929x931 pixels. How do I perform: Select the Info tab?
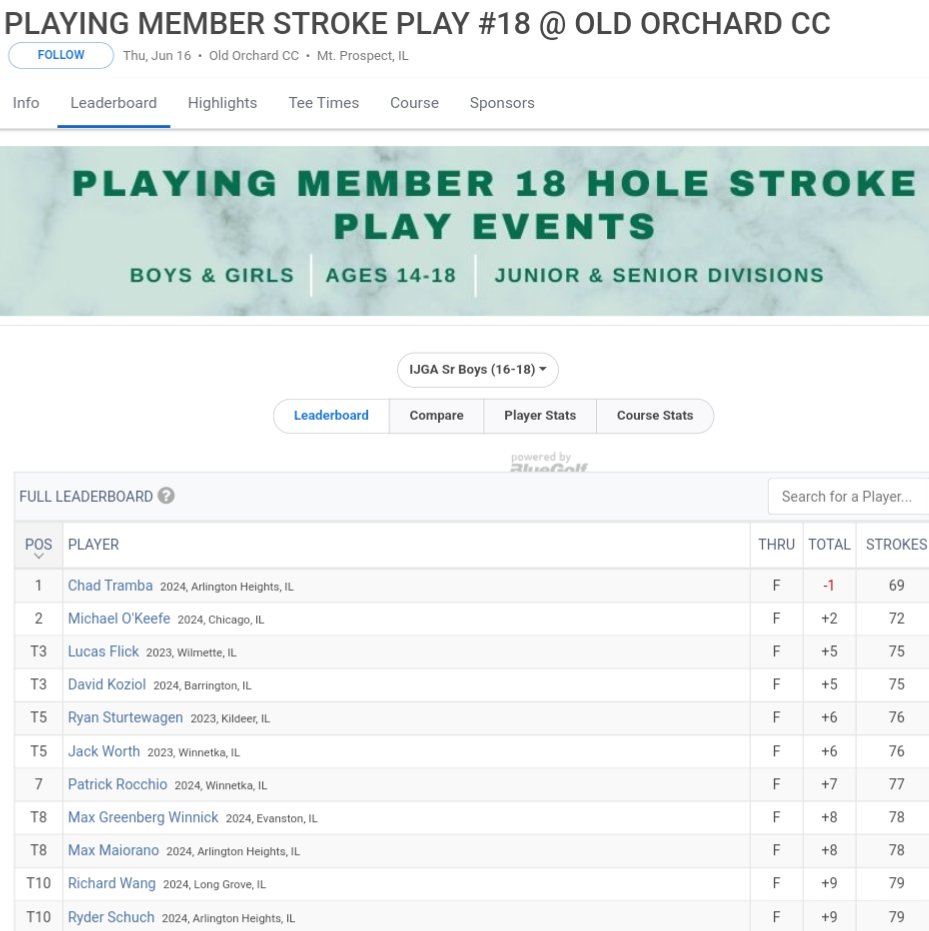click(25, 102)
